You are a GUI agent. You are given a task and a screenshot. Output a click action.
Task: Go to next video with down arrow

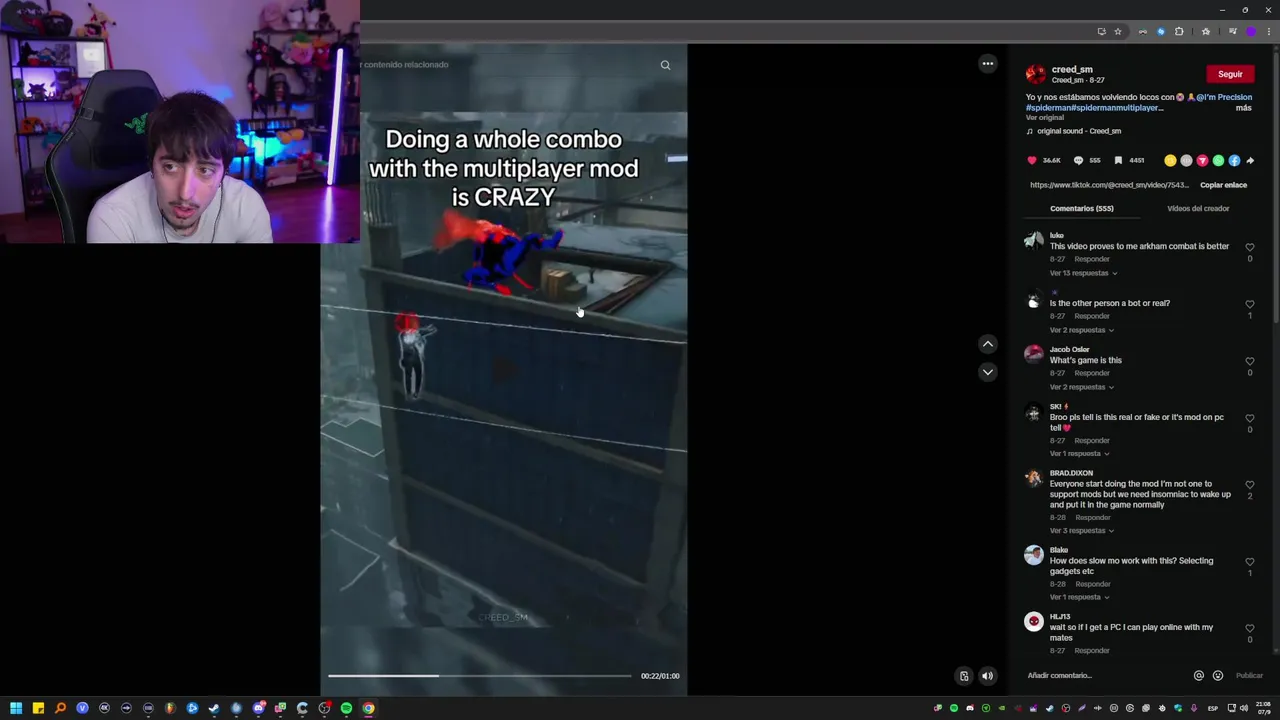pyautogui.click(x=988, y=372)
